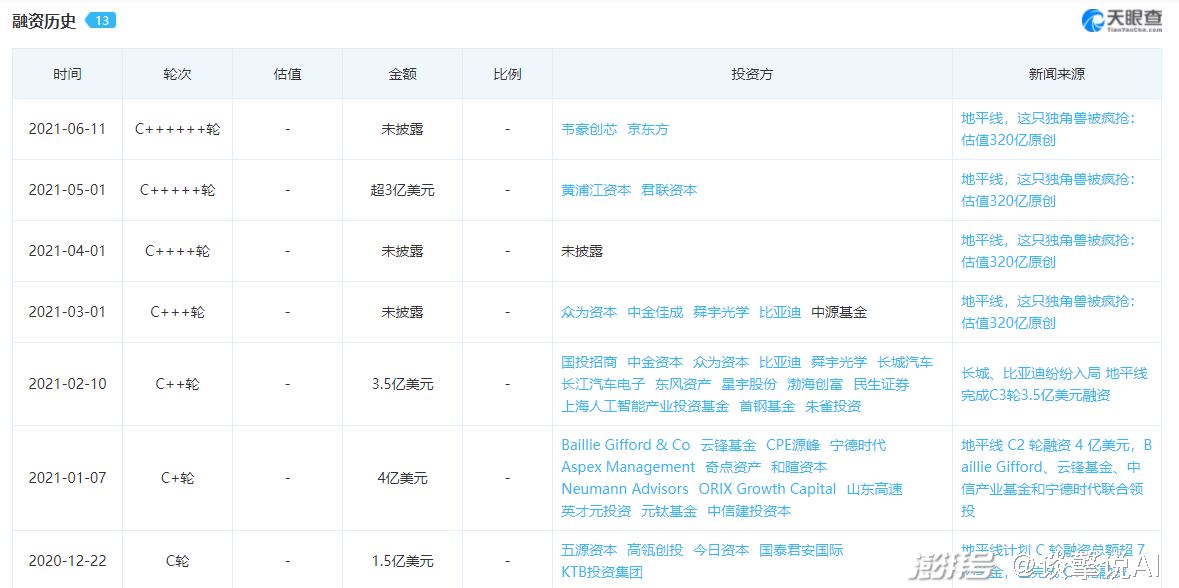The image size is (1179, 588).
Task: Open 黄浦江资本 investor page
Action: click(596, 190)
